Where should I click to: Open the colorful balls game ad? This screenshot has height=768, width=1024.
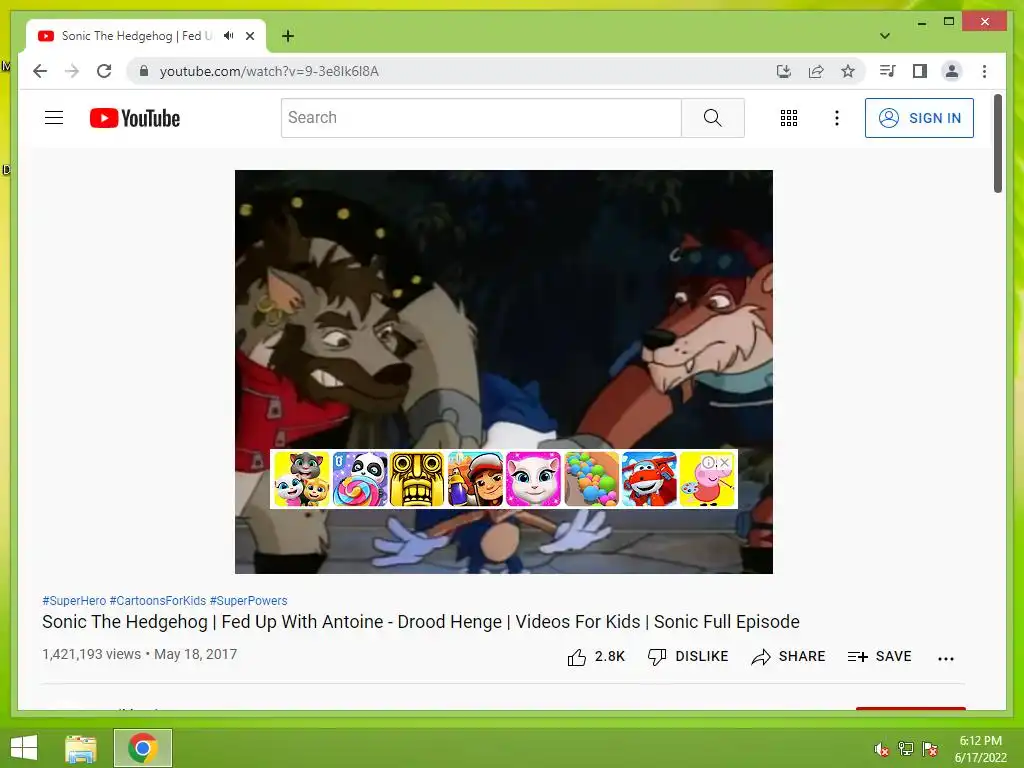[x=591, y=479]
